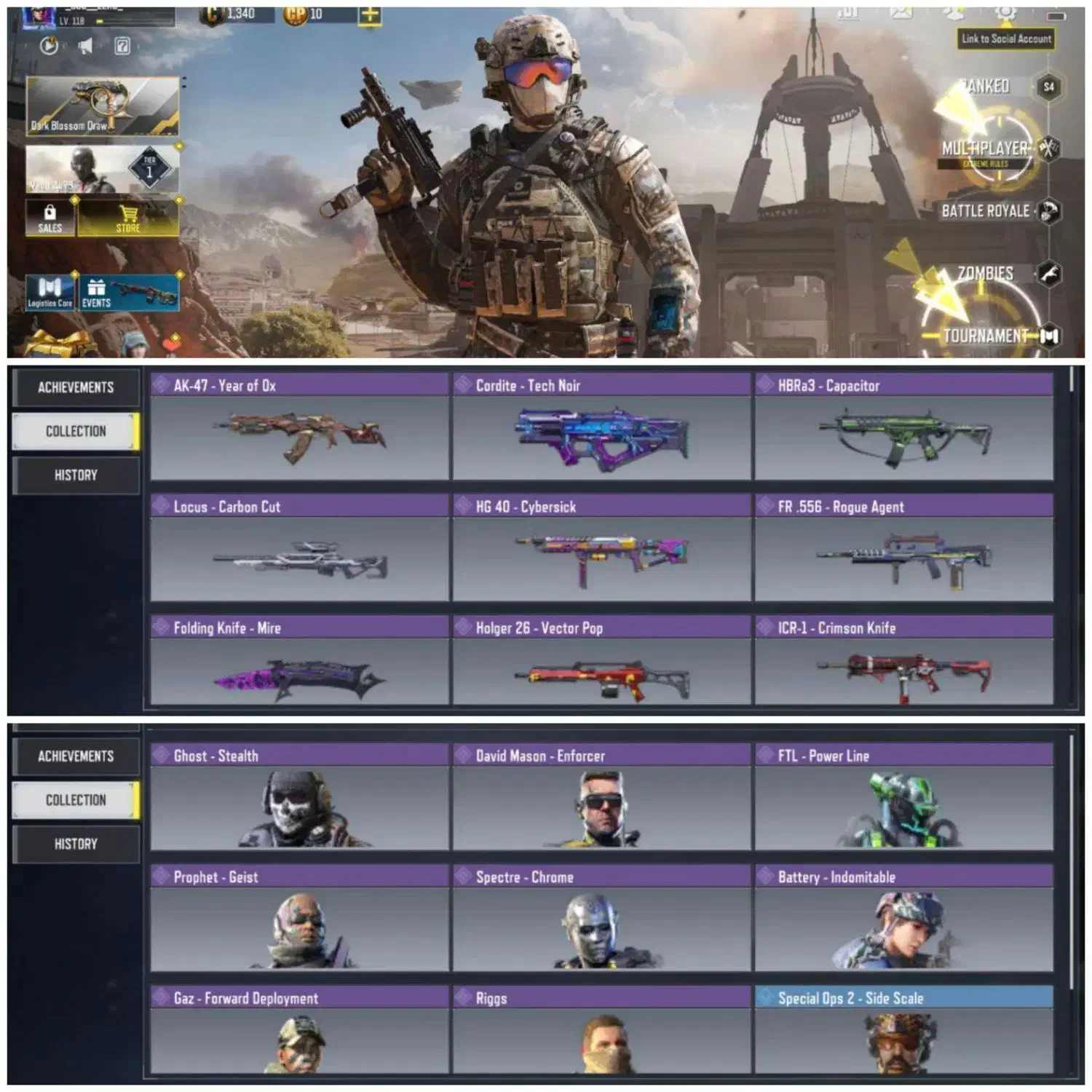Open the Sales shopping bag tile
This screenshot has width=1092, height=1092.
point(50,218)
